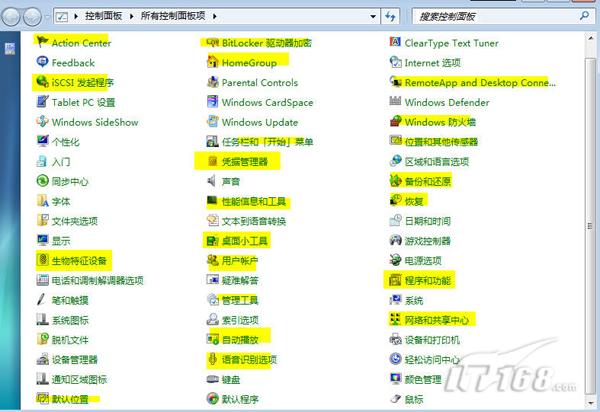The width and height of the screenshot is (600, 412).
Task: Click the HomeGroup house icon
Action: click(x=212, y=62)
